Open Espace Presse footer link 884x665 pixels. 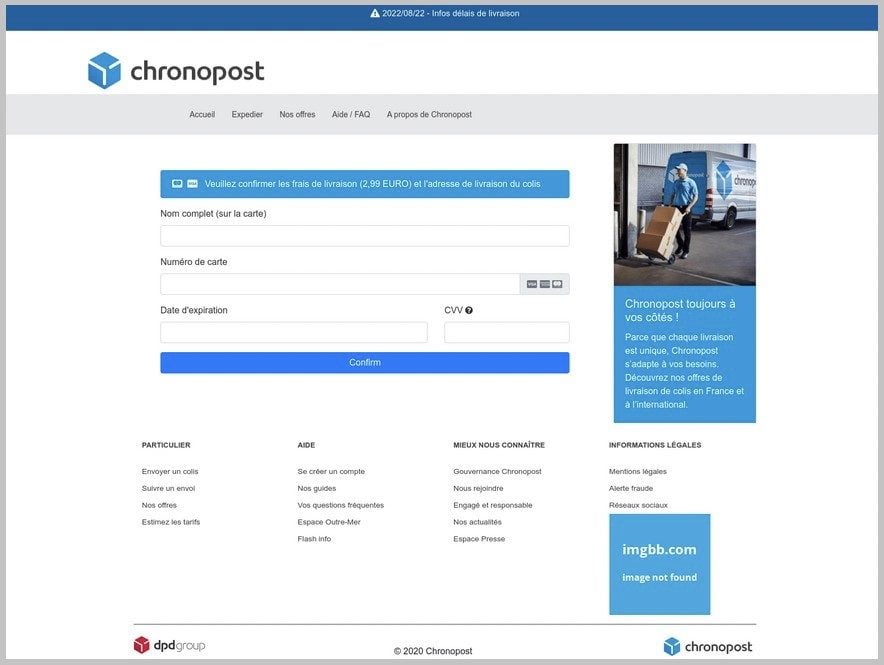[479, 539]
